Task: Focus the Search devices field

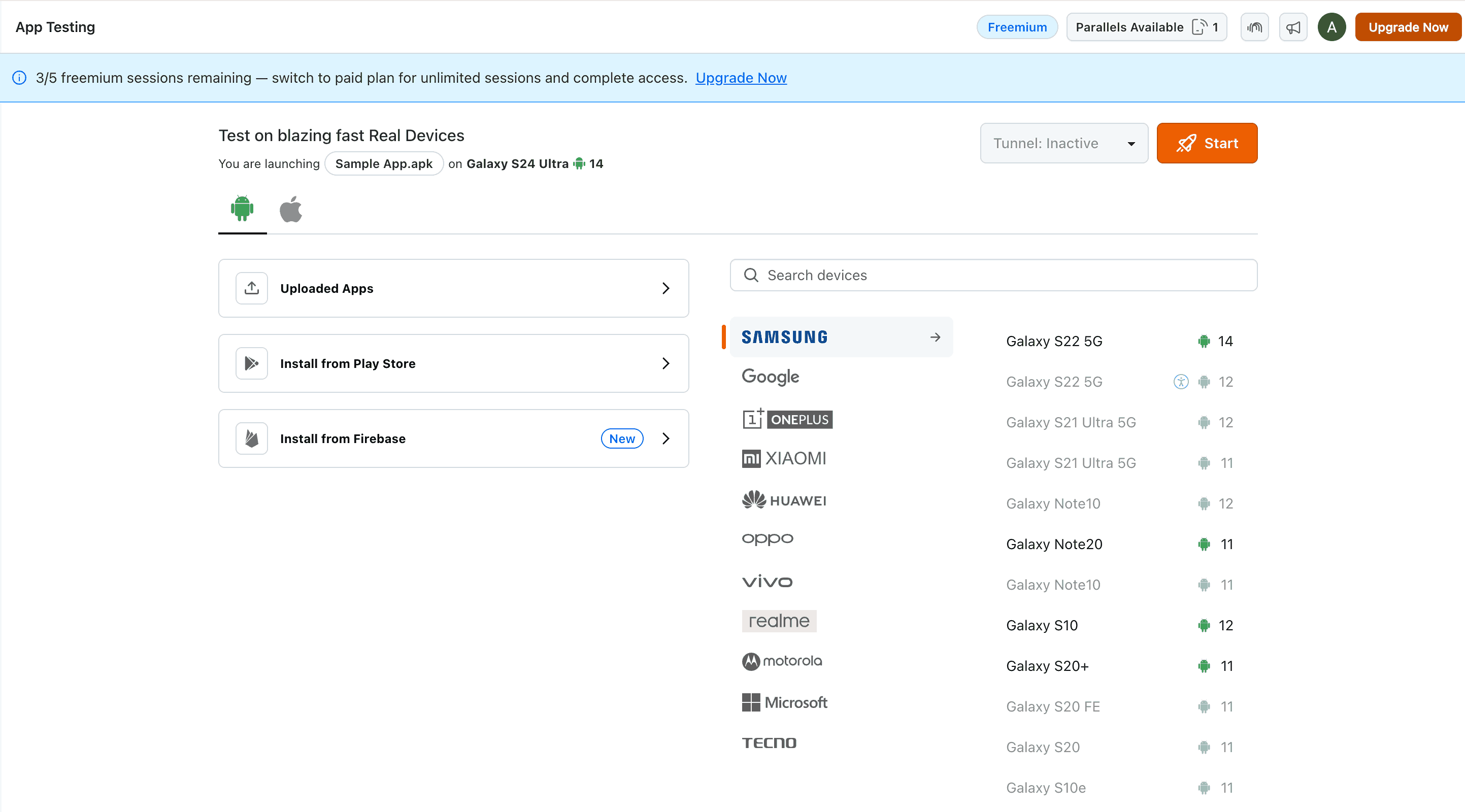Action: coord(993,275)
